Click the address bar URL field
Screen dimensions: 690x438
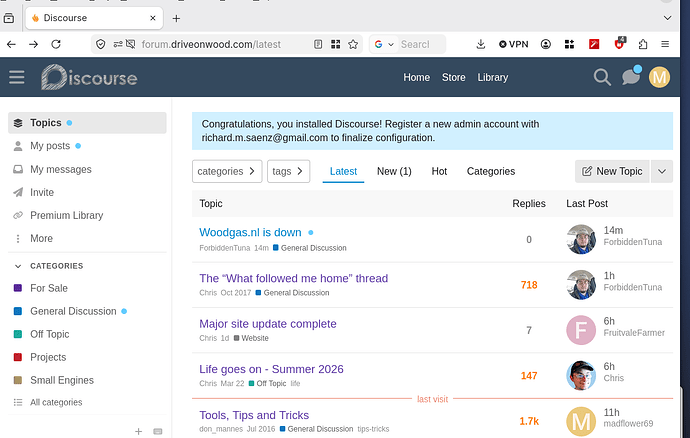click(x=211, y=44)
